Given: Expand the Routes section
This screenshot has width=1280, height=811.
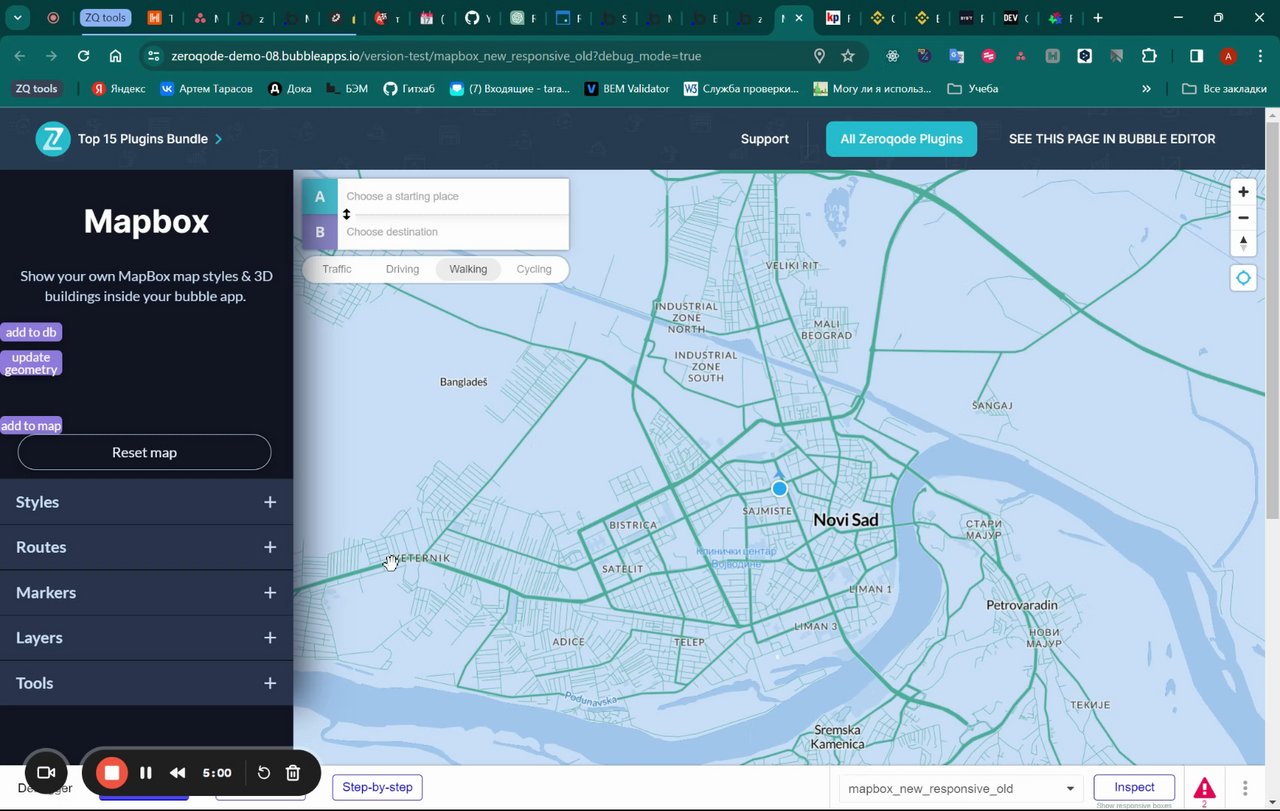Looking at the screenshot, I should pos(146,547).
